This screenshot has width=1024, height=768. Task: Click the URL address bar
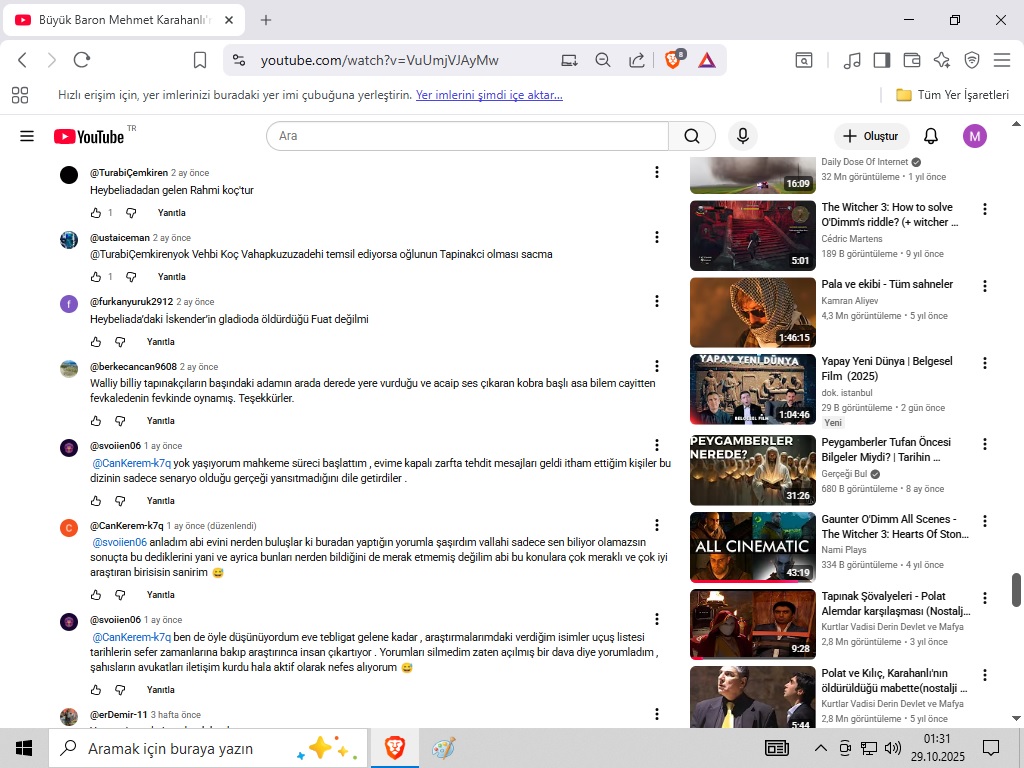tap(379, 60)
